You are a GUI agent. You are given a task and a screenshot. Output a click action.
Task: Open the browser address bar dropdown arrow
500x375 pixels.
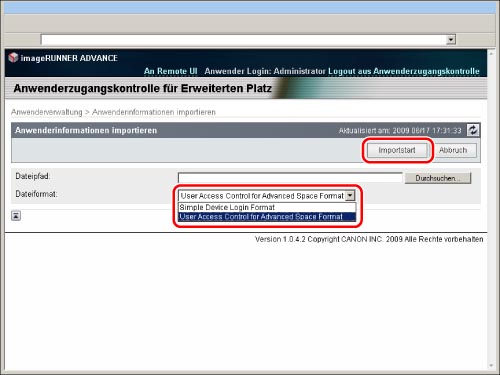coord(451,39)
